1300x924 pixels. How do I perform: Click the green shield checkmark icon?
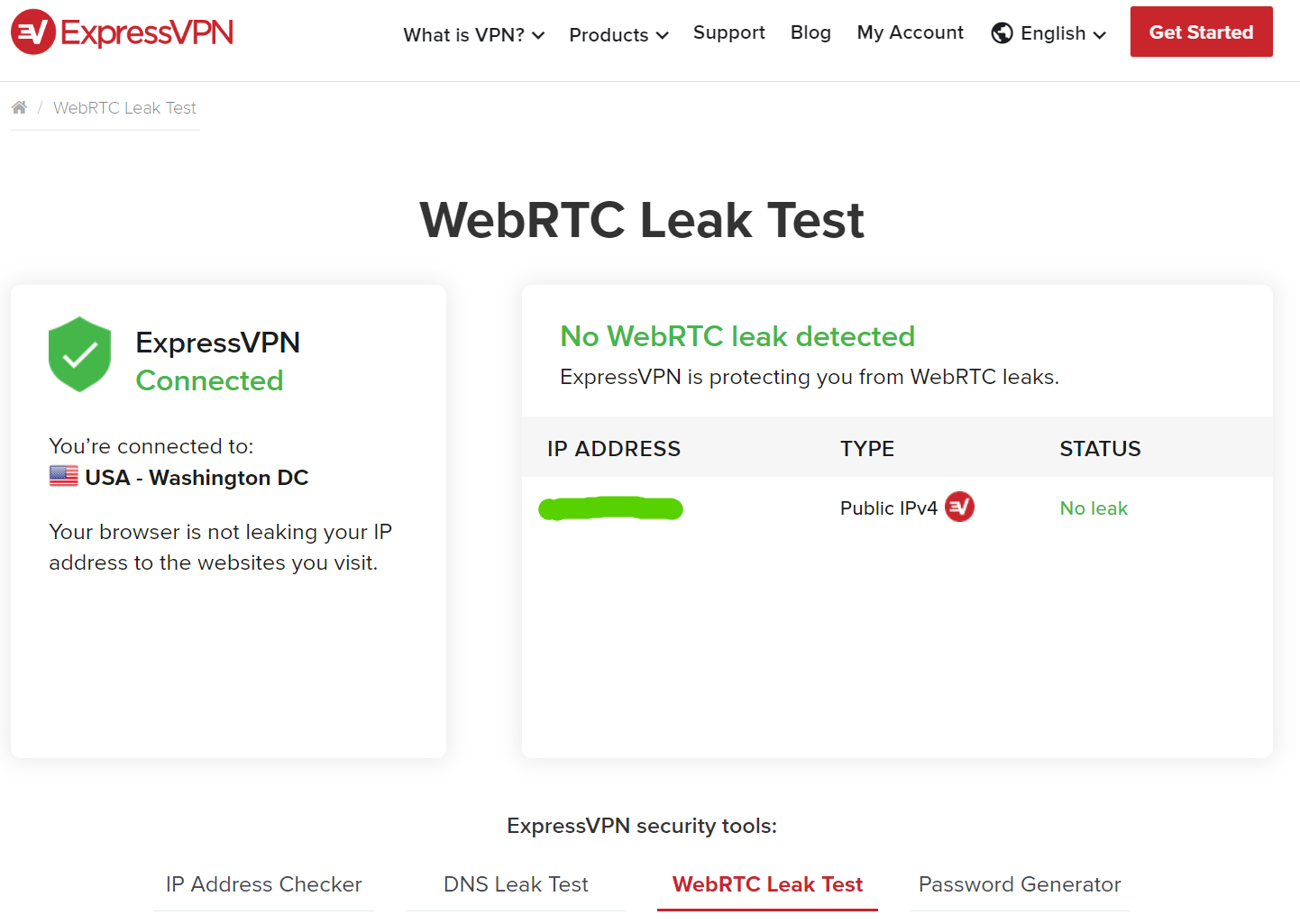pos(79,354)
